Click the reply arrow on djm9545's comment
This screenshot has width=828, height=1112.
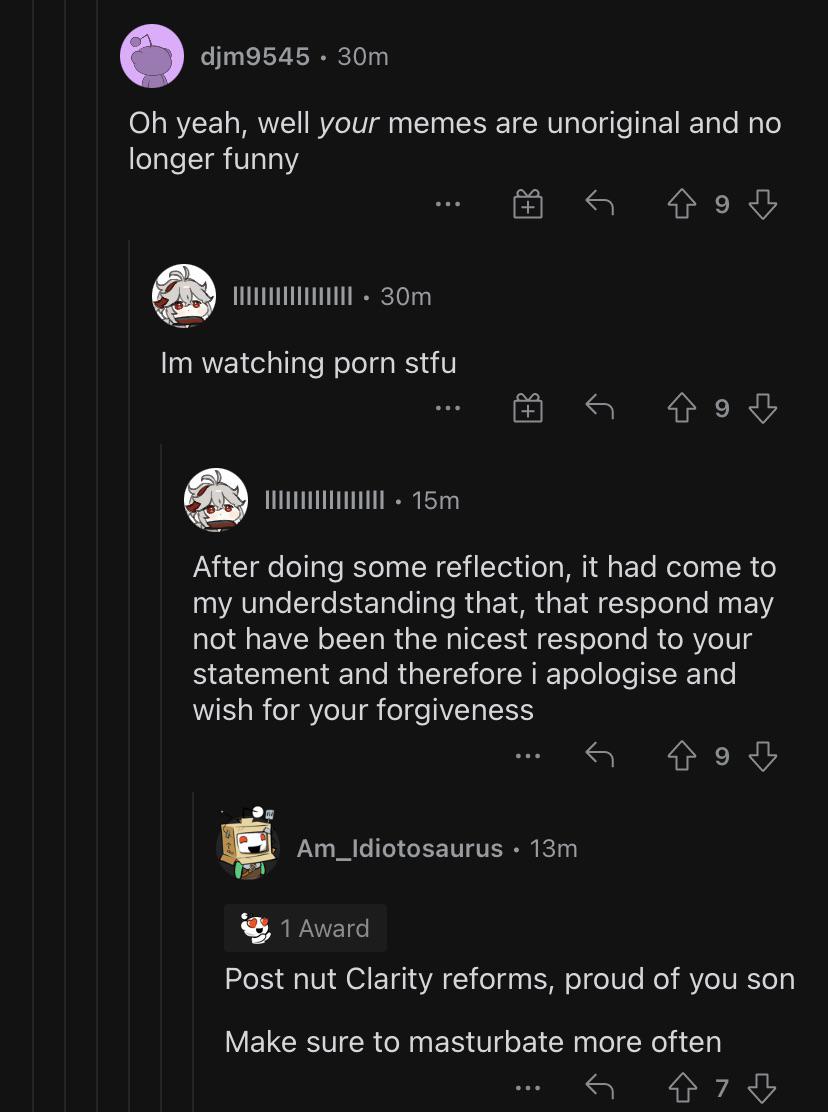pos(599,204)
